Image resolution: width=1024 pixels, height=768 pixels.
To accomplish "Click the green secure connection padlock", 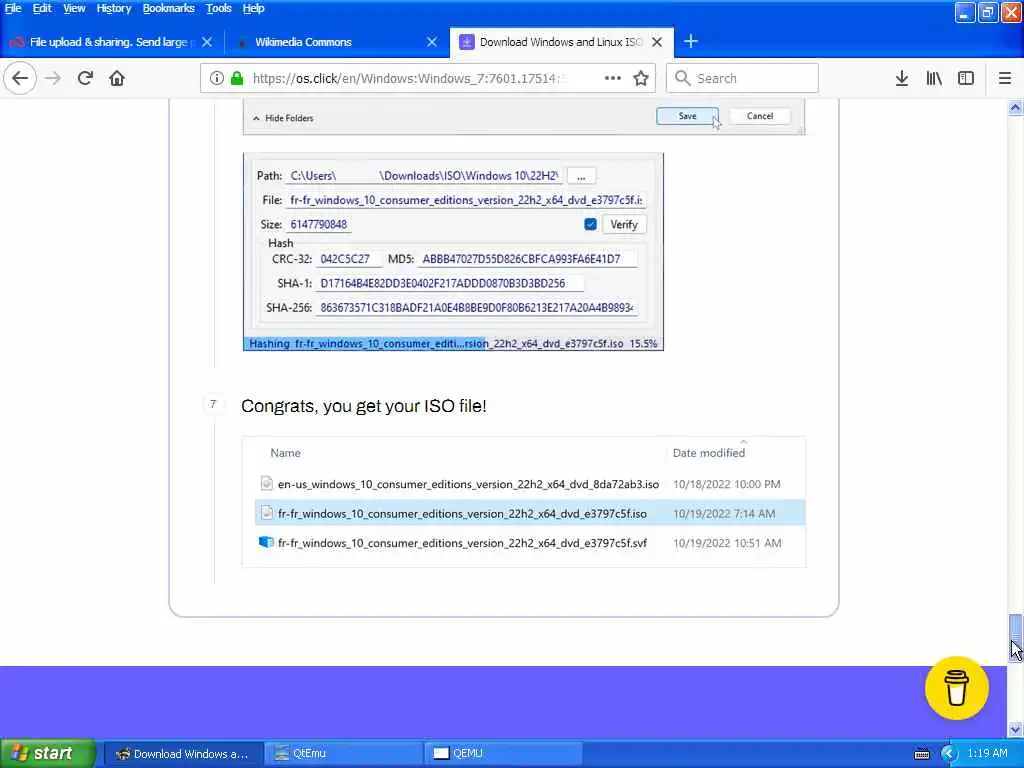I will point(237,78).
